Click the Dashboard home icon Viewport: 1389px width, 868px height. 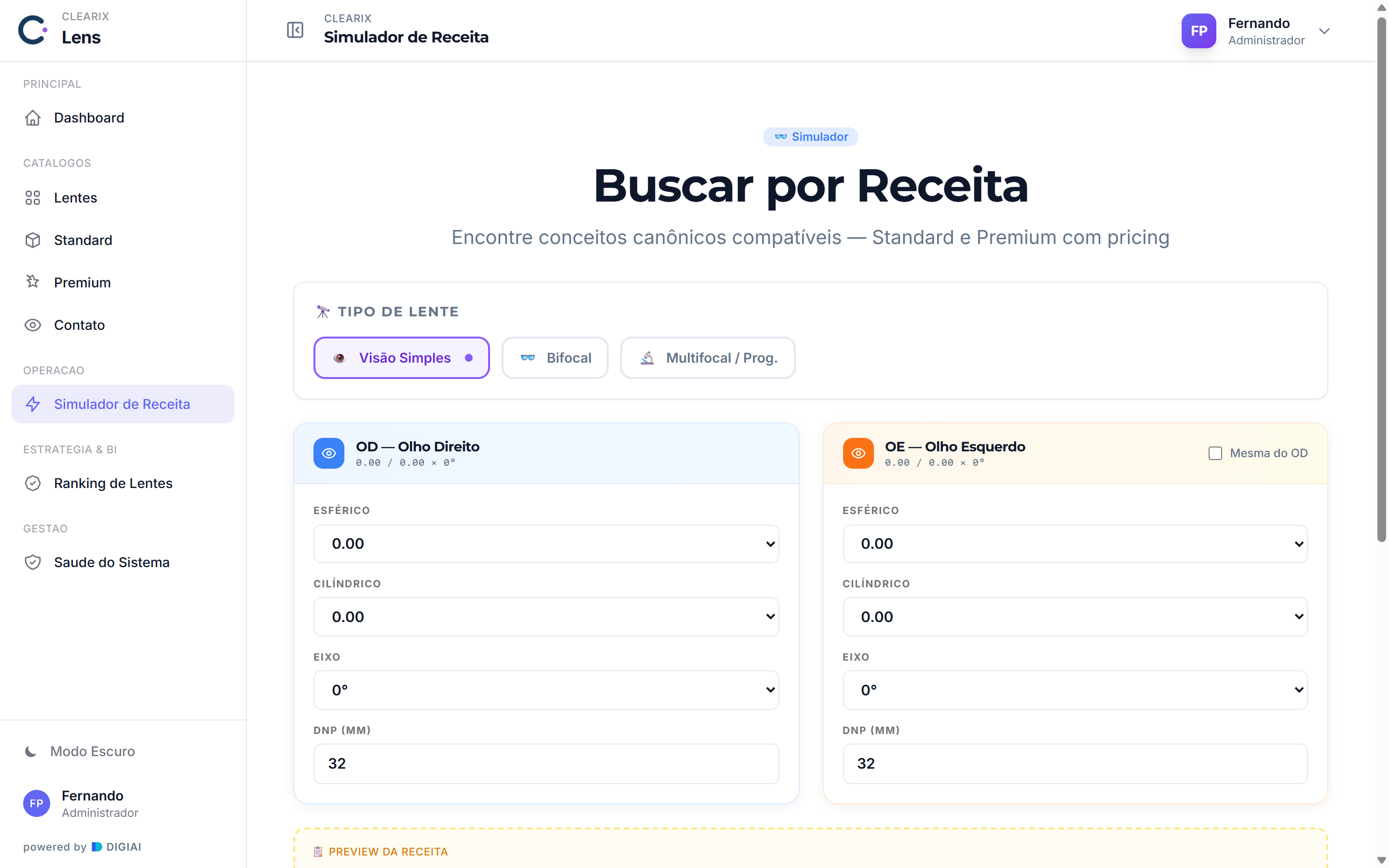(33, 118)
